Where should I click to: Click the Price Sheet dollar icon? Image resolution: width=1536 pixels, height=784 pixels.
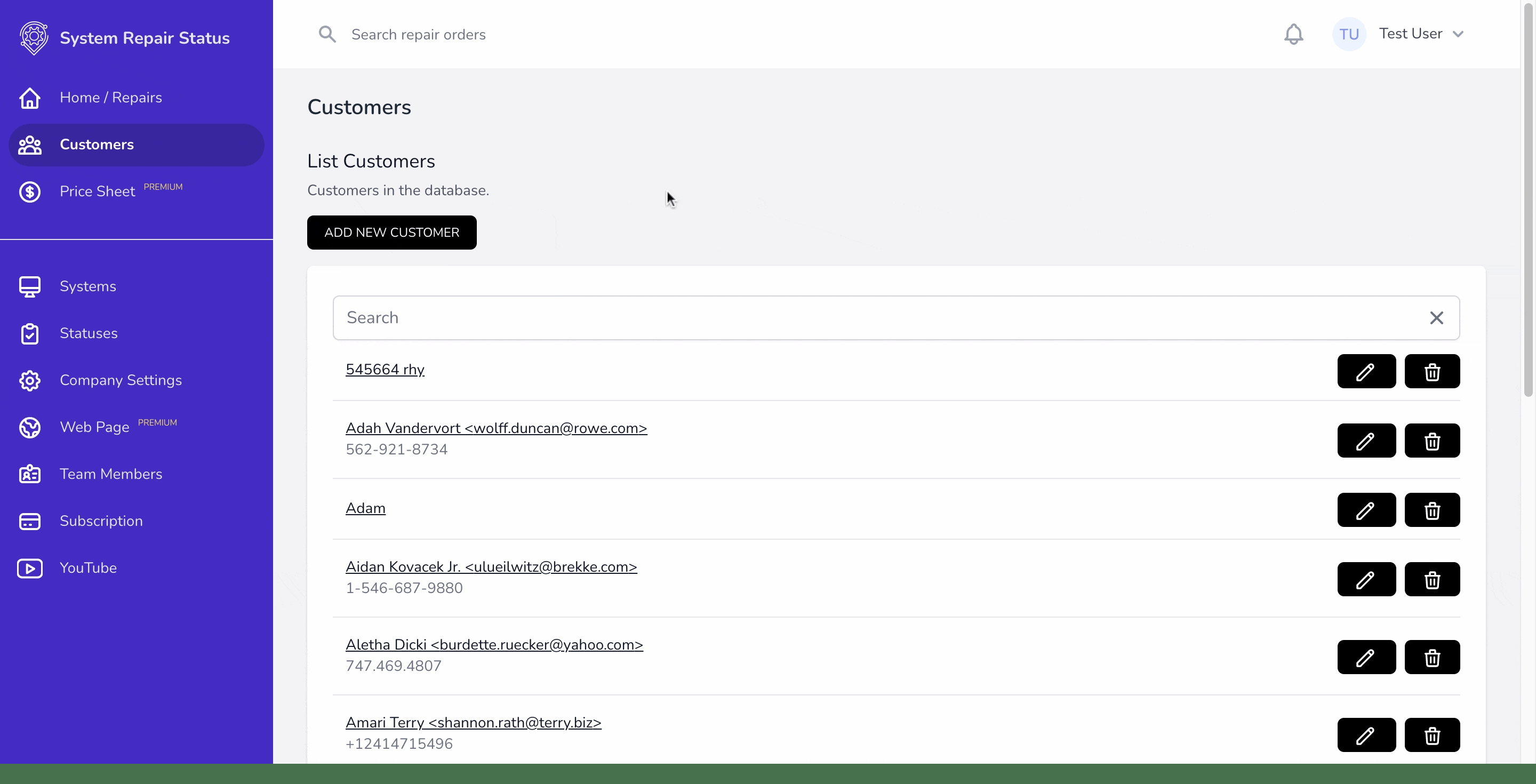(29, 192)
